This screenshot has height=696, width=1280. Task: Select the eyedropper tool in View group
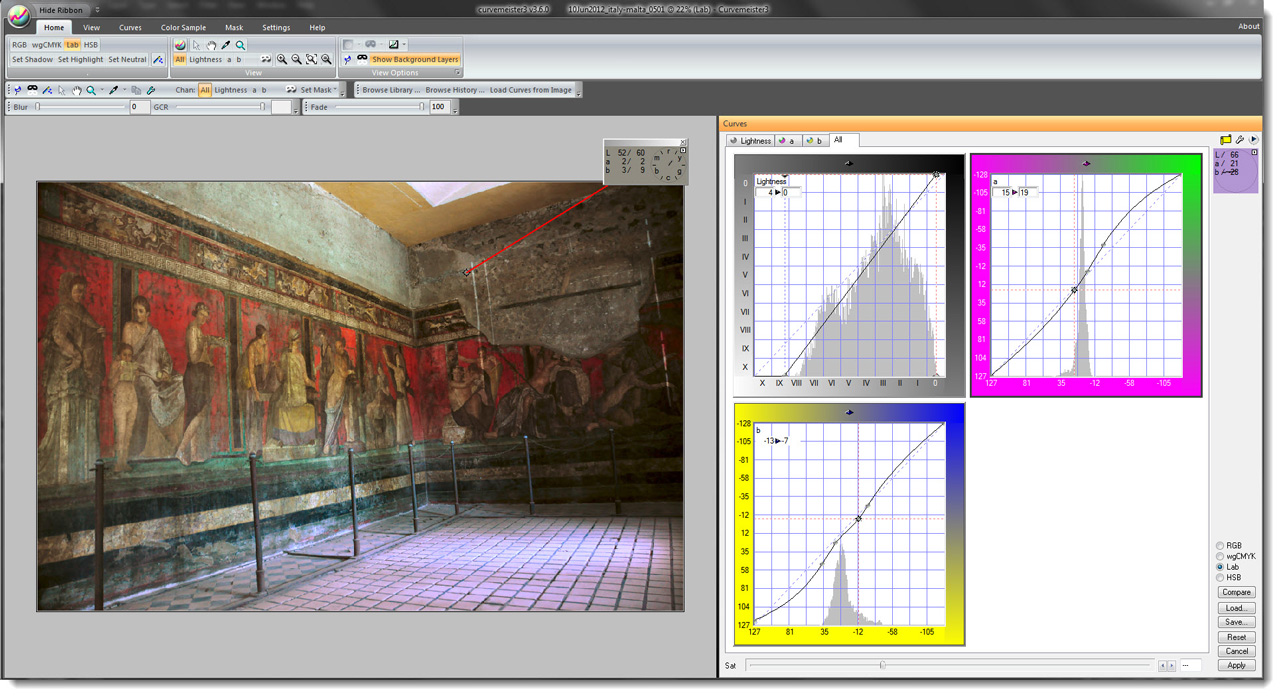tap(225, 45)
